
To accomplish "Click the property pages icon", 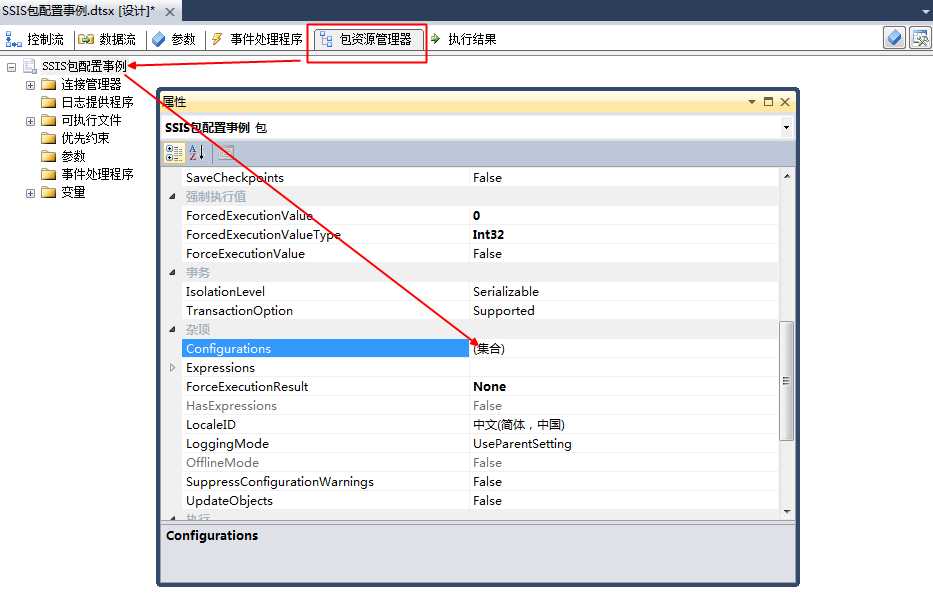I will (226, 153).
